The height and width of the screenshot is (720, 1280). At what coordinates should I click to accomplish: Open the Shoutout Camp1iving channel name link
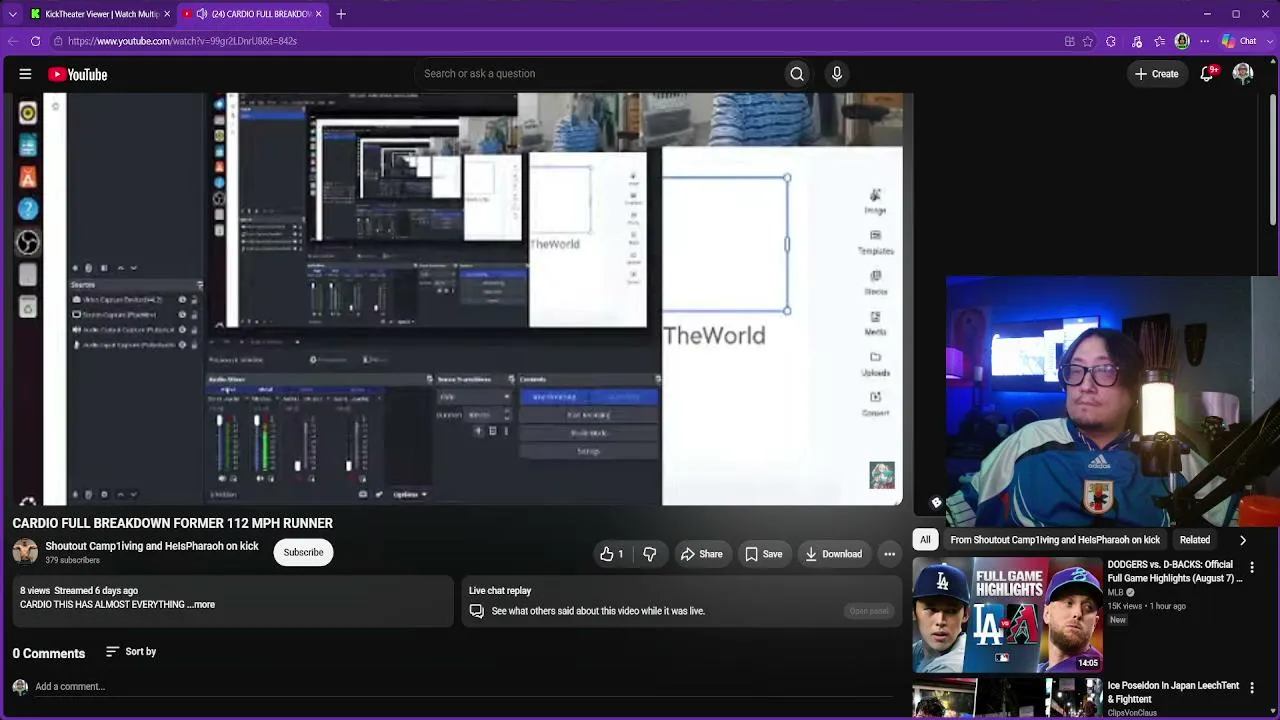pos(152,546)
